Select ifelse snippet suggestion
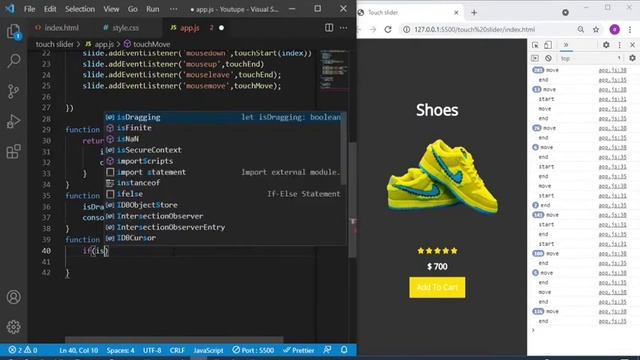This screenshot has width=640, height=360. click(x=223, y=194)
